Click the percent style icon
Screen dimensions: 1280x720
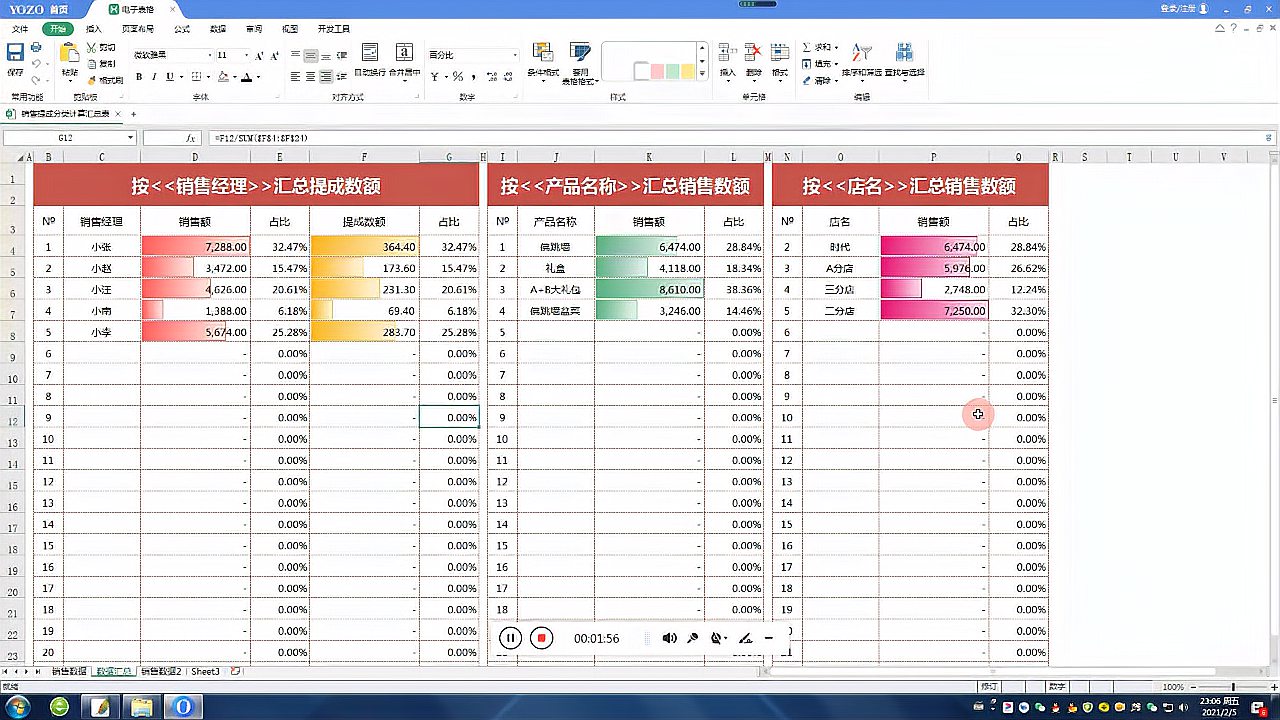[x=457, y=77]
